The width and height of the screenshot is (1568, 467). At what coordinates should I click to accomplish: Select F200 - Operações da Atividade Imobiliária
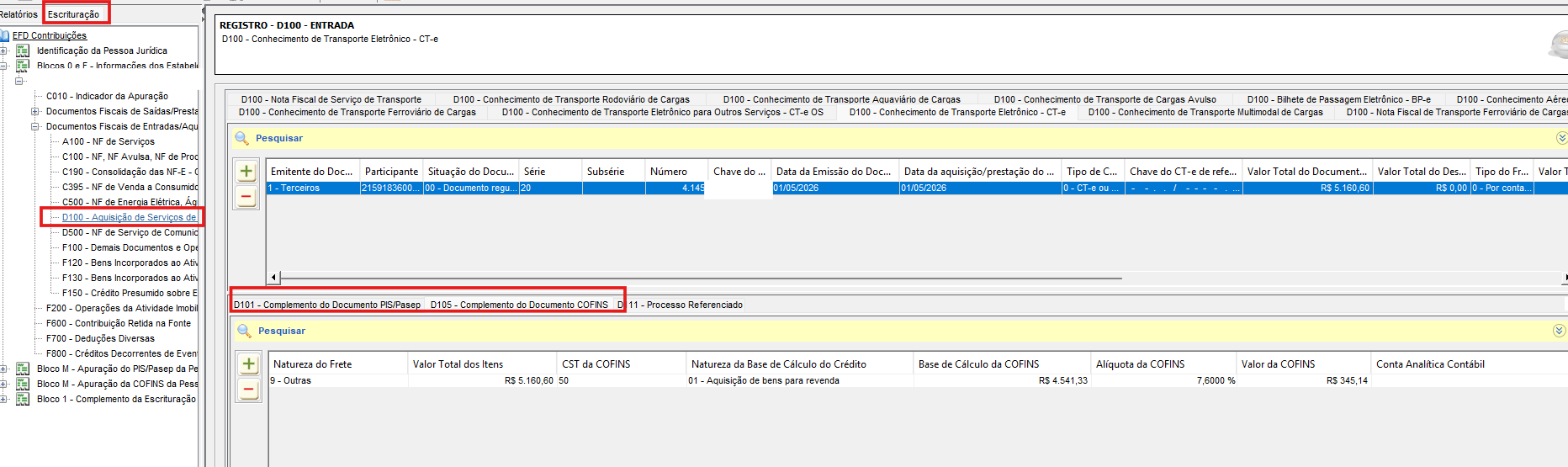122,308
